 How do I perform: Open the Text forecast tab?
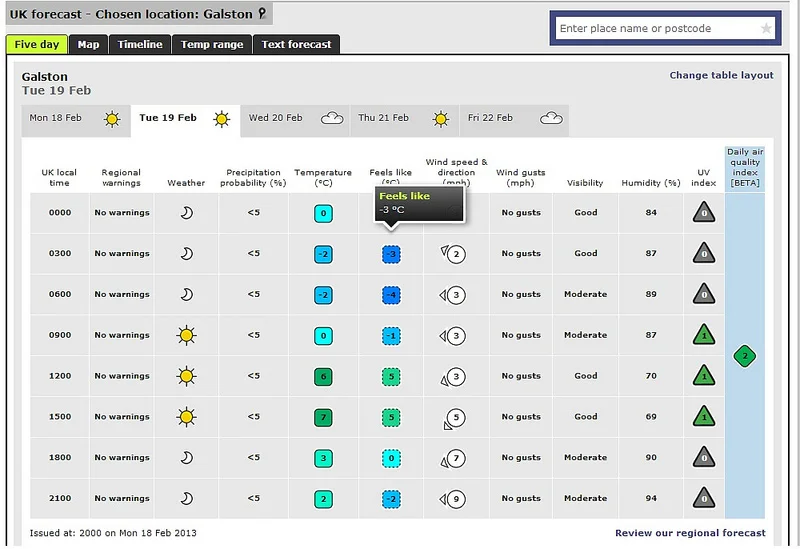[296, 44]
